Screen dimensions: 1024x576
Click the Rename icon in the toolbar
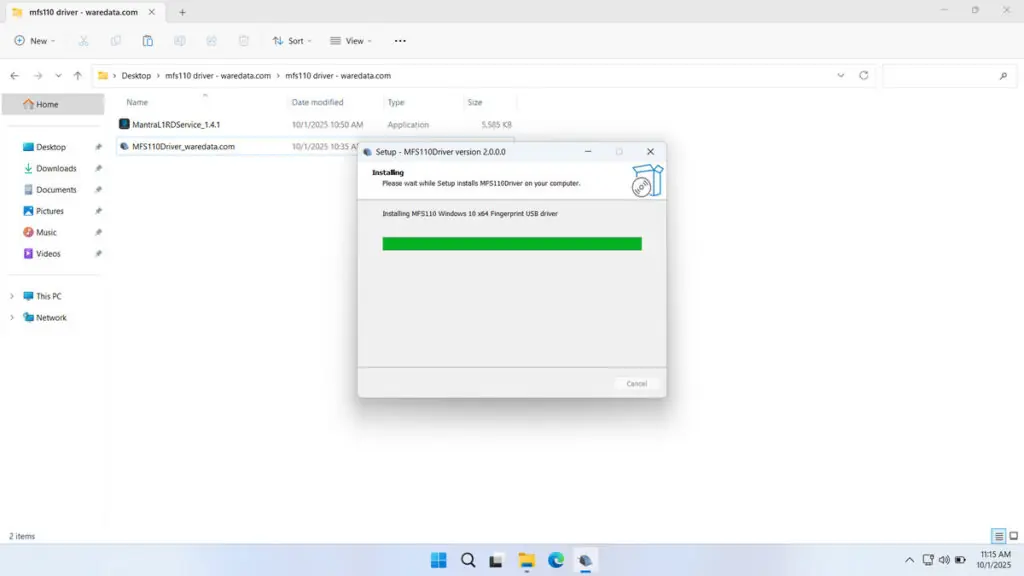pyautogui.click(x=179, y=41)
